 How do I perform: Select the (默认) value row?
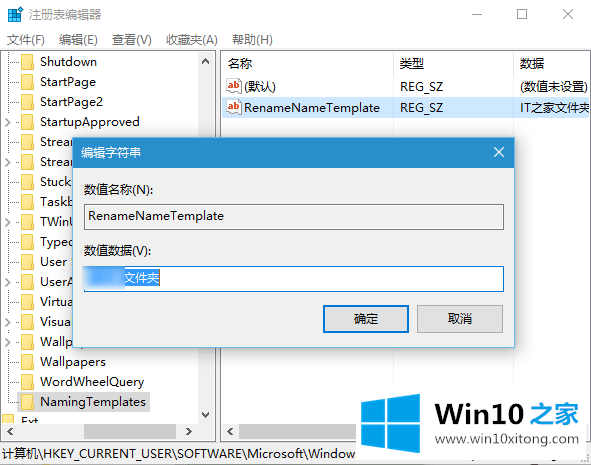coord(406,87)
